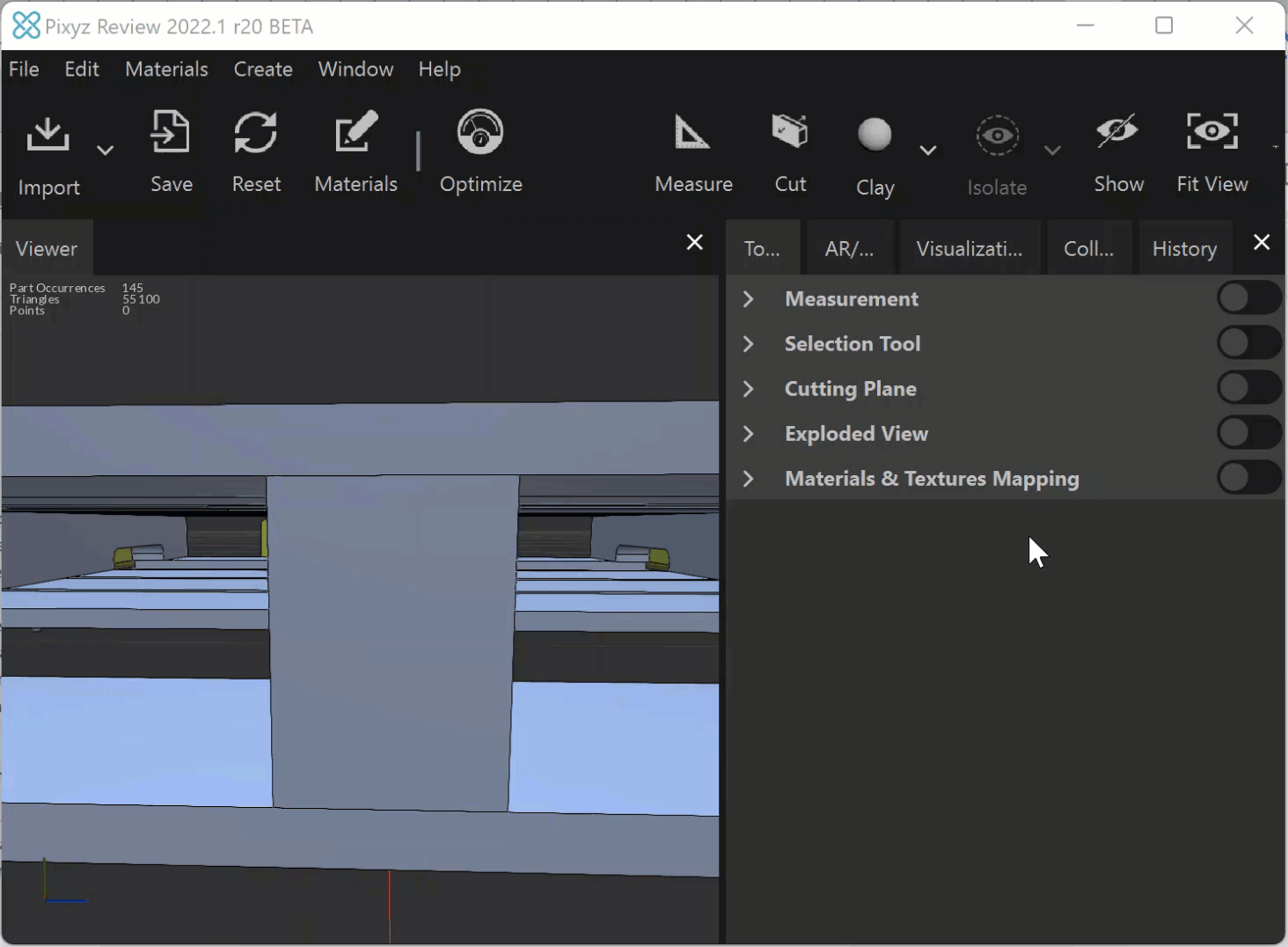This screenshot has width=1288, height=947.
Task: Close the right tools panel
Action: click(x=1262, y=242)
